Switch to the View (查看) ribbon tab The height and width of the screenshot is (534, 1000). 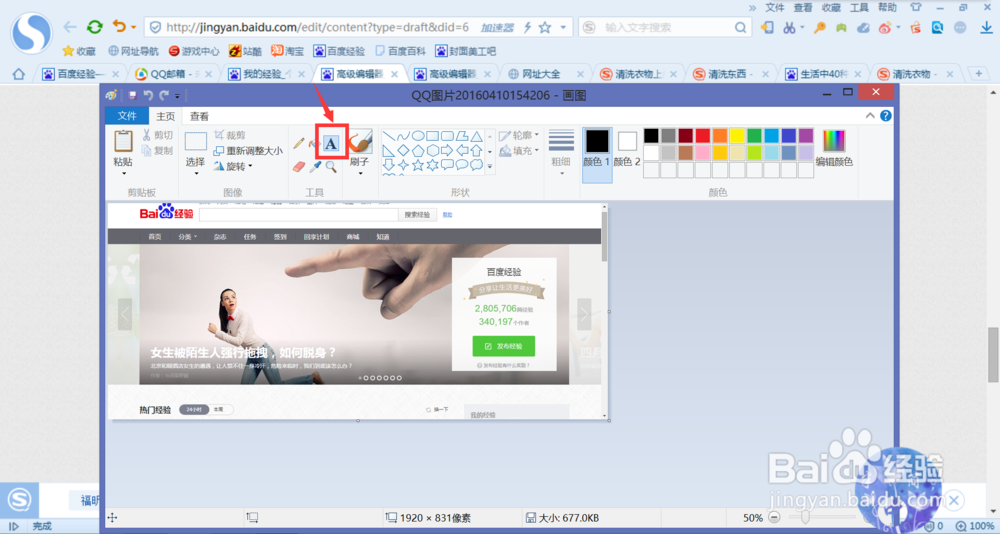199,116
